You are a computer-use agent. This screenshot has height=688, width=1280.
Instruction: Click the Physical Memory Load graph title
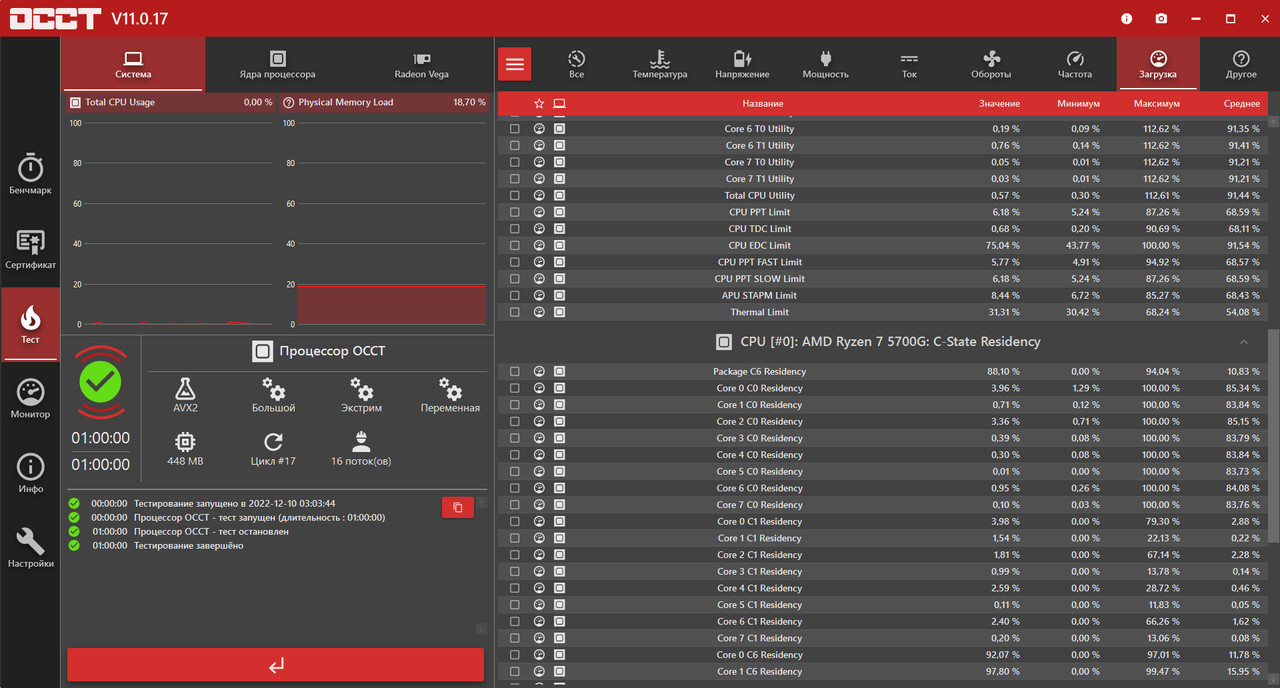(x=346, y=102)
